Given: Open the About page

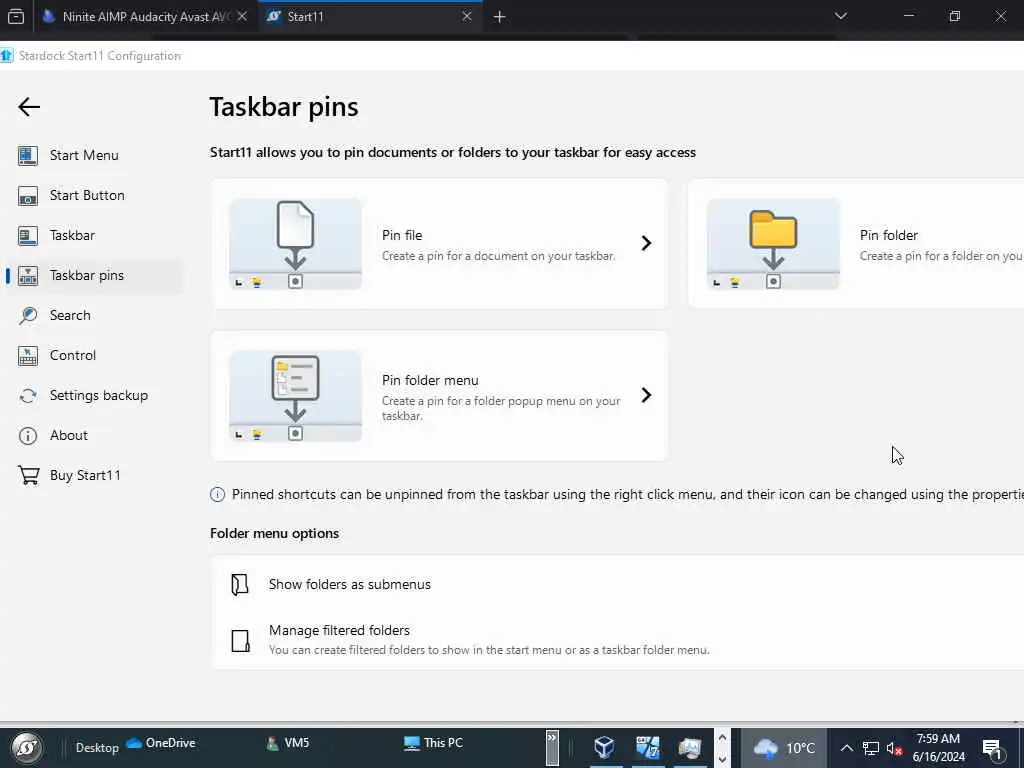Looking at the screenshot, I should 69,435.
